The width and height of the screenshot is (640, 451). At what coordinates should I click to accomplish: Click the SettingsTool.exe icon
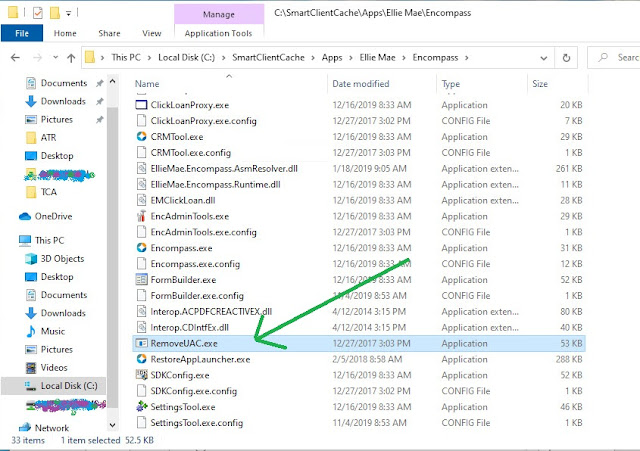click(x=141, y=407)
